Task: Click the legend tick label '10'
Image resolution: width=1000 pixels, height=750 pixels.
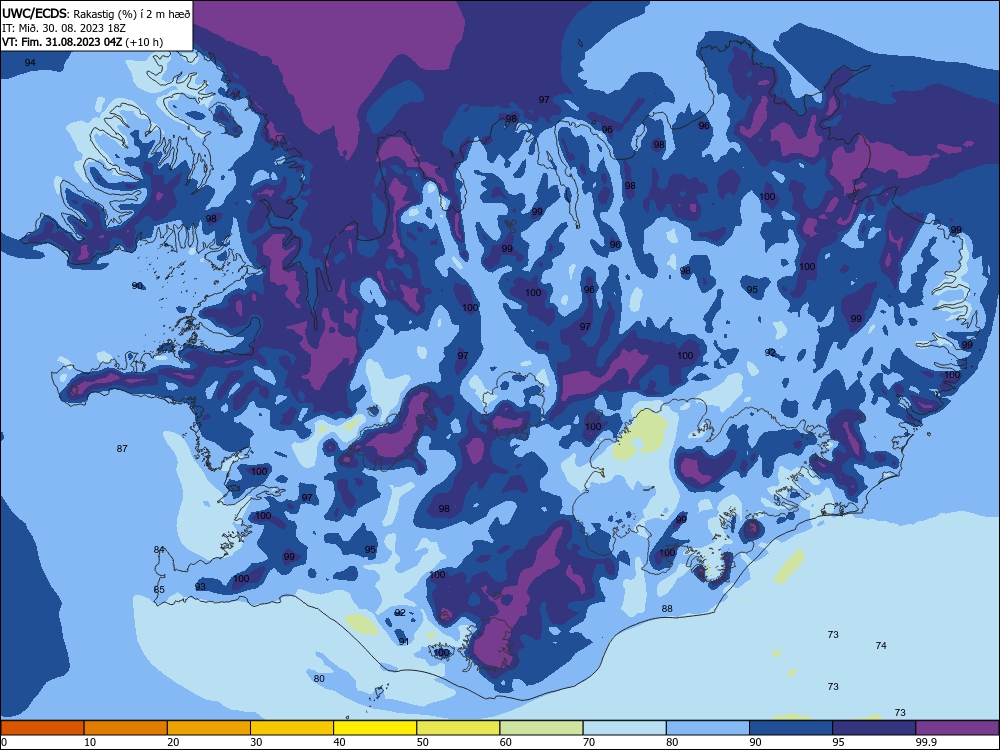Action: coord(90,742)
